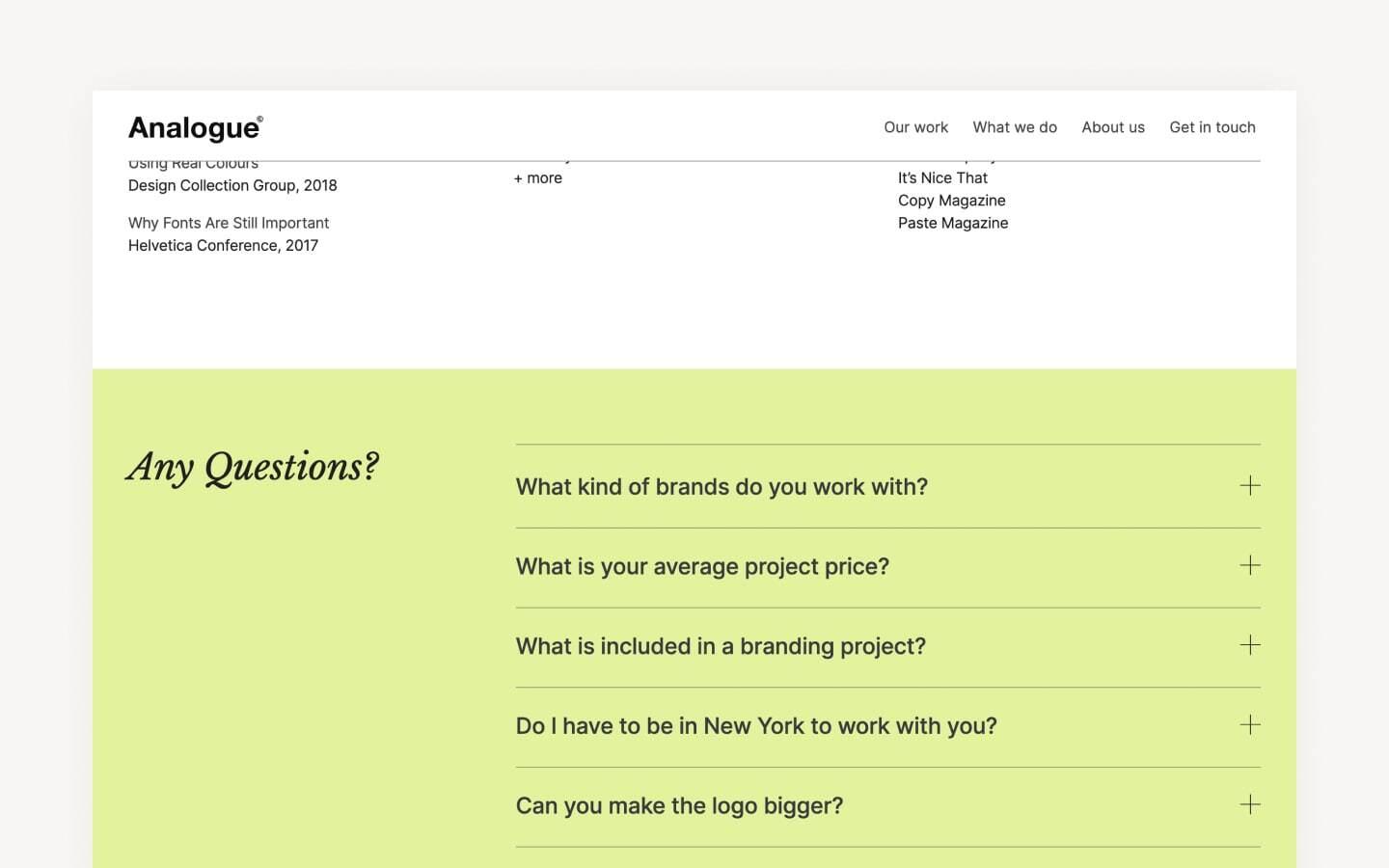Open the 'What is your average project price?' answer
The width and height of the screenshot is (1389, 868).
click(702, 566)
